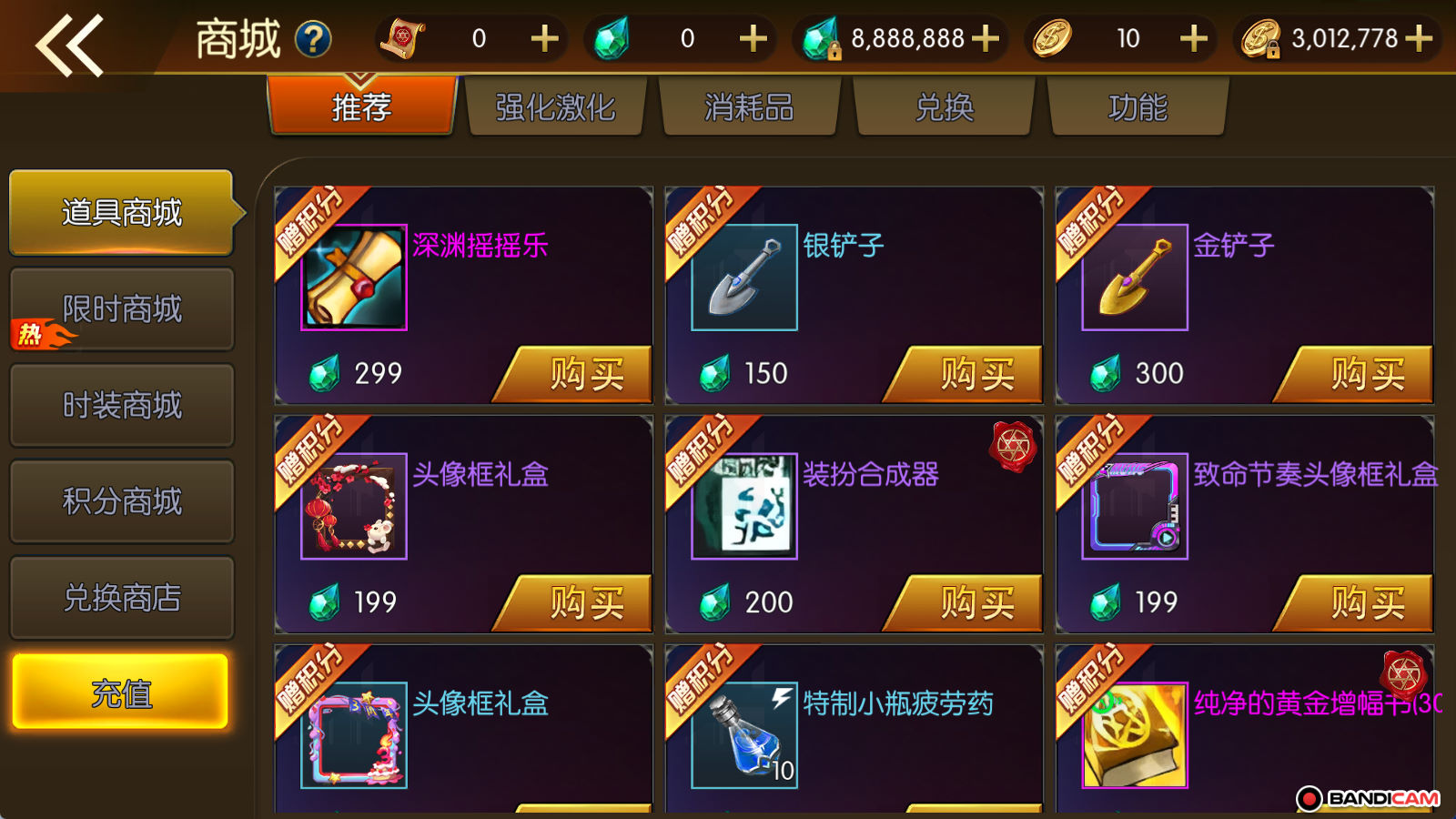Open the shop help question mark

313,39
